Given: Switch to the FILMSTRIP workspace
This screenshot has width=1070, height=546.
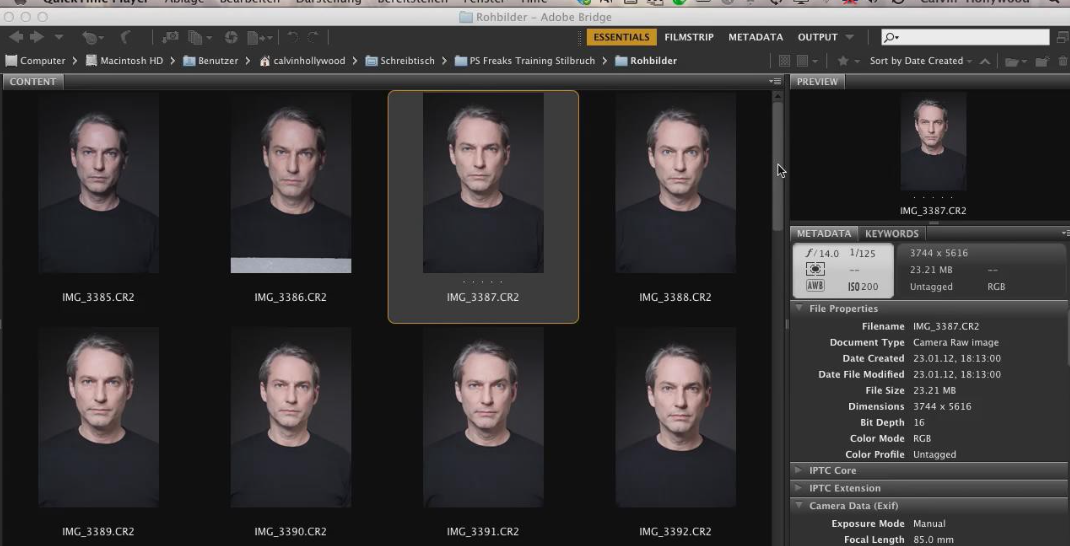Looking at the screenshot, I should [689, 37].
